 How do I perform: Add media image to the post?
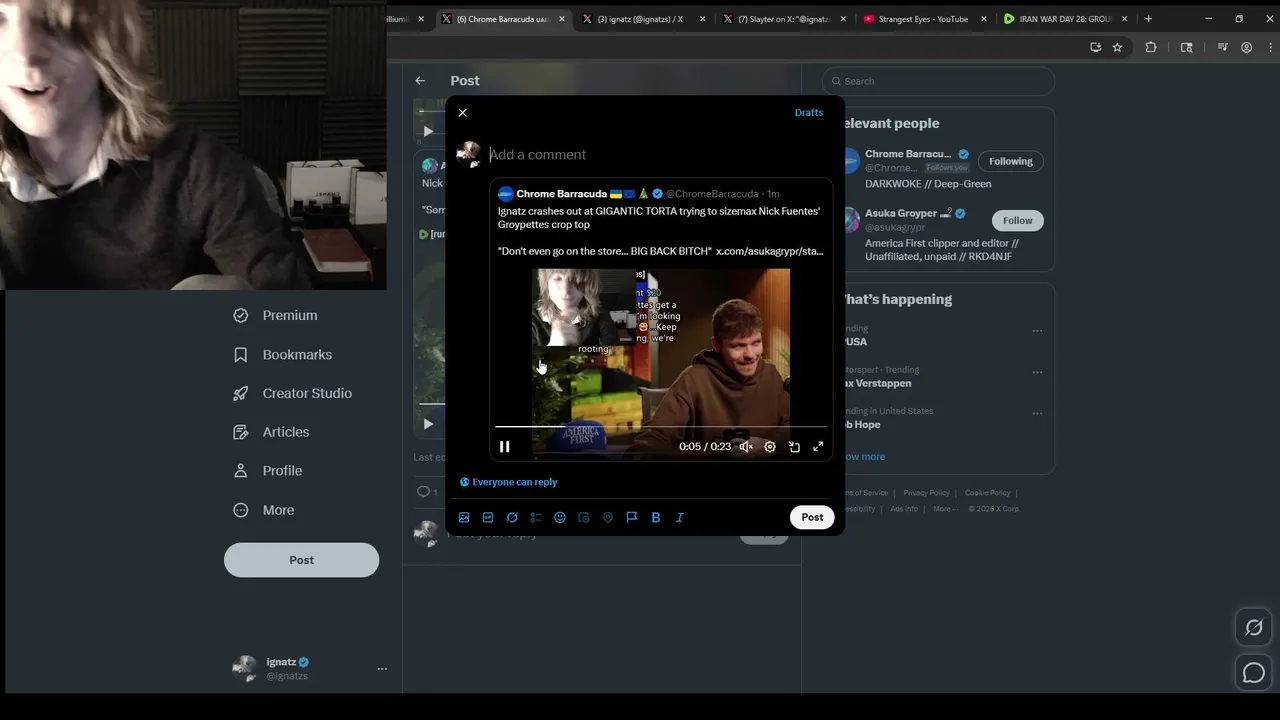coord(464,518)
